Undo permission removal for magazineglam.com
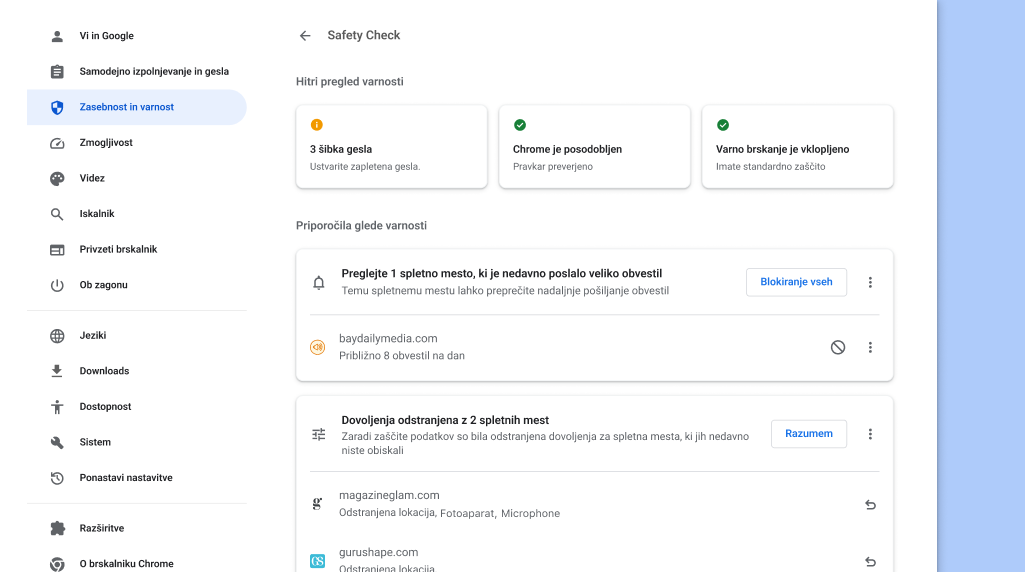 [870, 505]
